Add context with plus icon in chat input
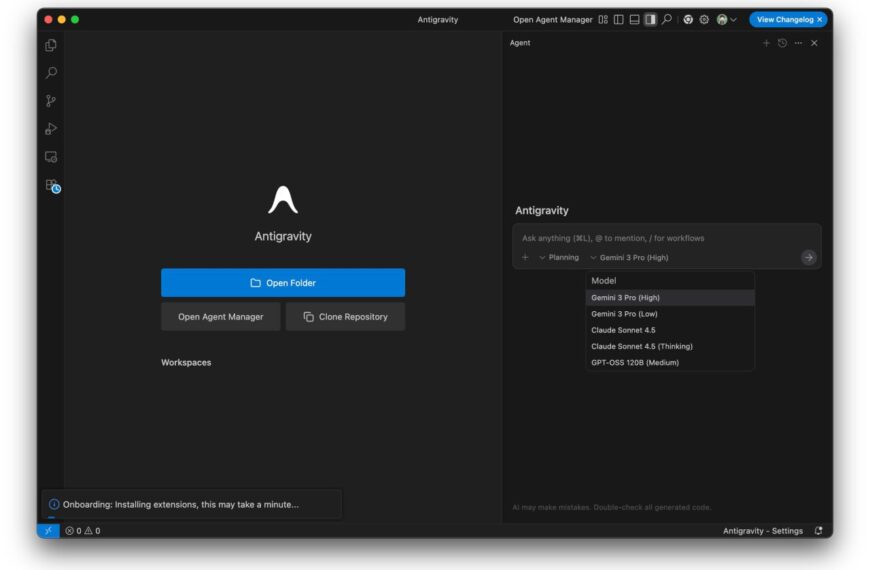Screen dimensions: 870x570 525,258
